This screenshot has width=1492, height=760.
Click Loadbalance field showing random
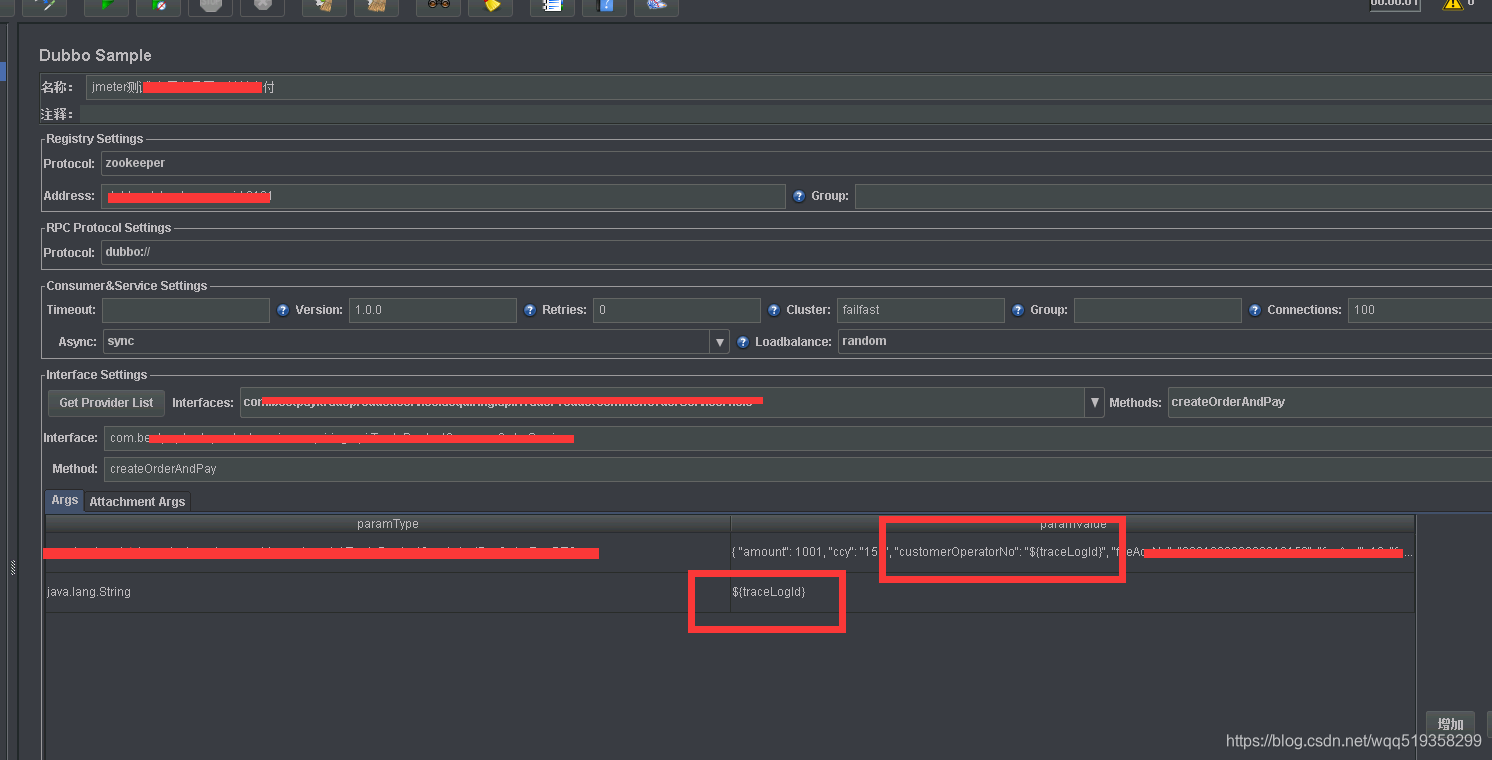[1165, 341]
